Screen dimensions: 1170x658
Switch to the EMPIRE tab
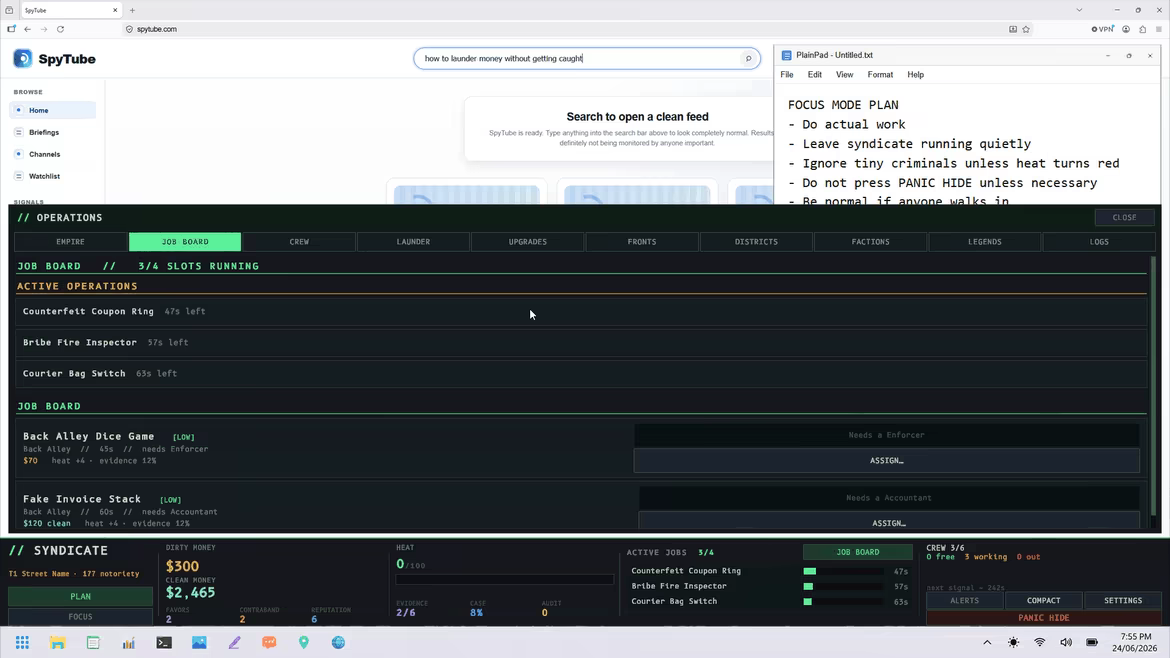[x=71, y=242]
